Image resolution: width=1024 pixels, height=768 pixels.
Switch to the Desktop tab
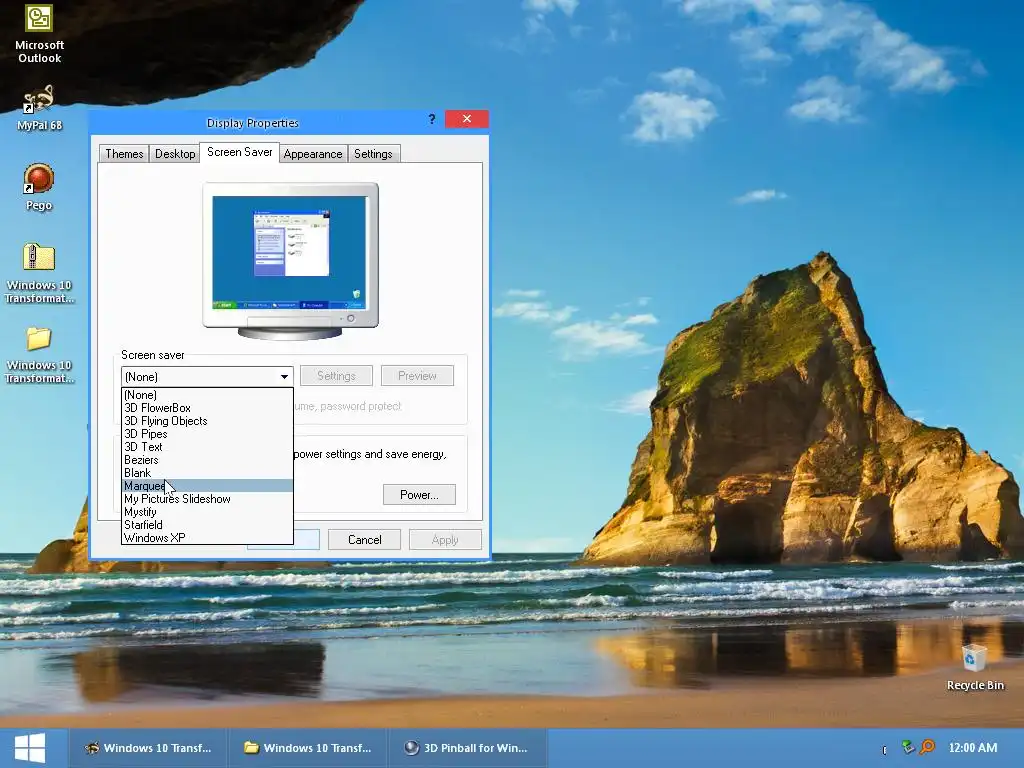[x=175, y=153]
